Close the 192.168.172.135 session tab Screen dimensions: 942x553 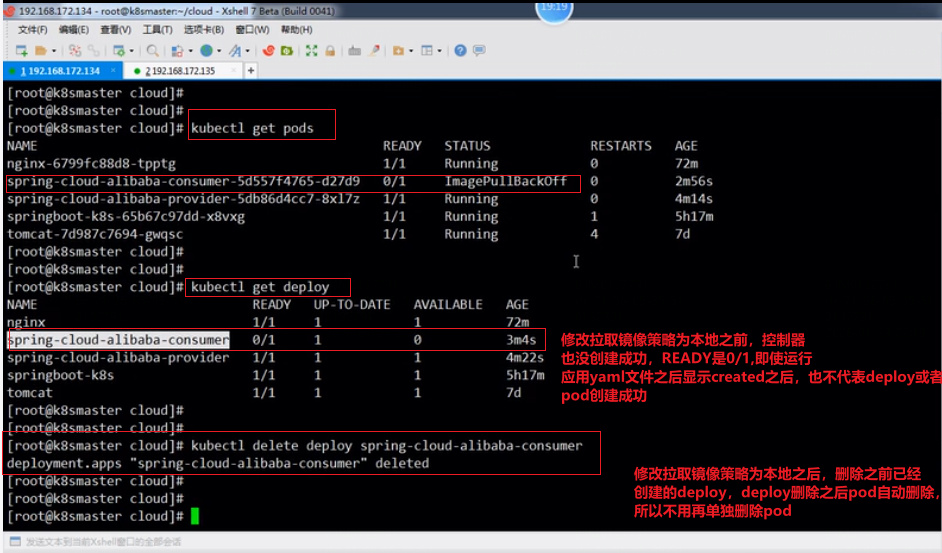[234, 71]
